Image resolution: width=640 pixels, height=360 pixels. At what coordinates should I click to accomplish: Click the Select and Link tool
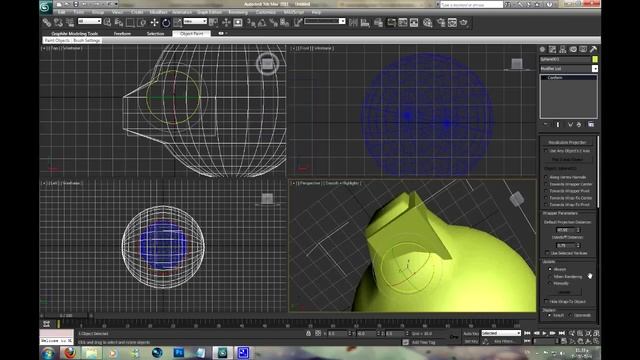[47, 22]
